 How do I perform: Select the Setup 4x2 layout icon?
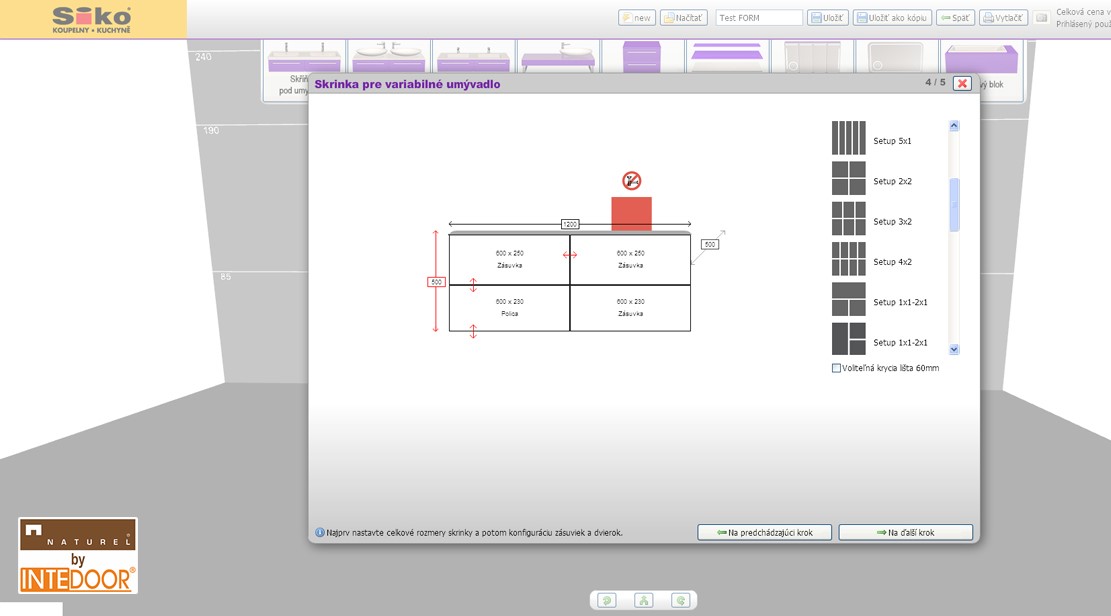click(848, 259)
